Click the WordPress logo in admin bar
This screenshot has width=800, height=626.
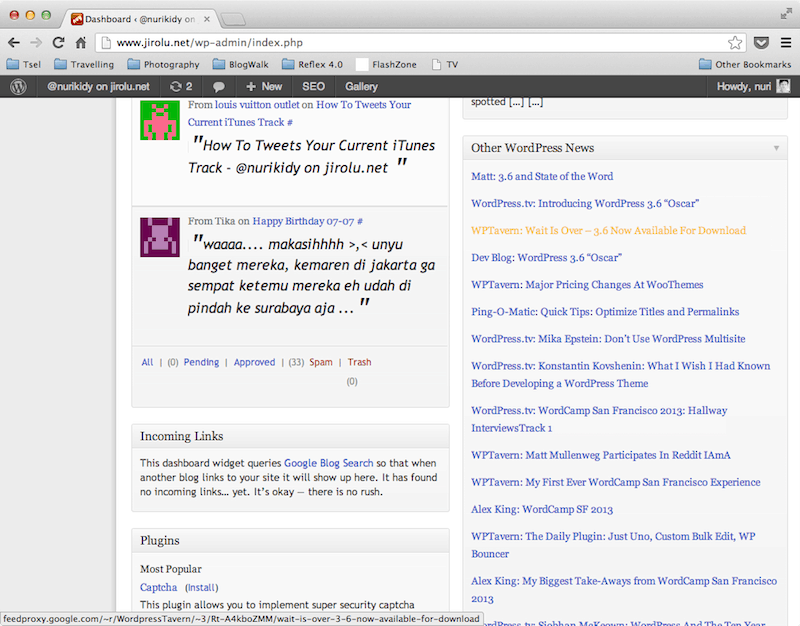pos(18,87)
